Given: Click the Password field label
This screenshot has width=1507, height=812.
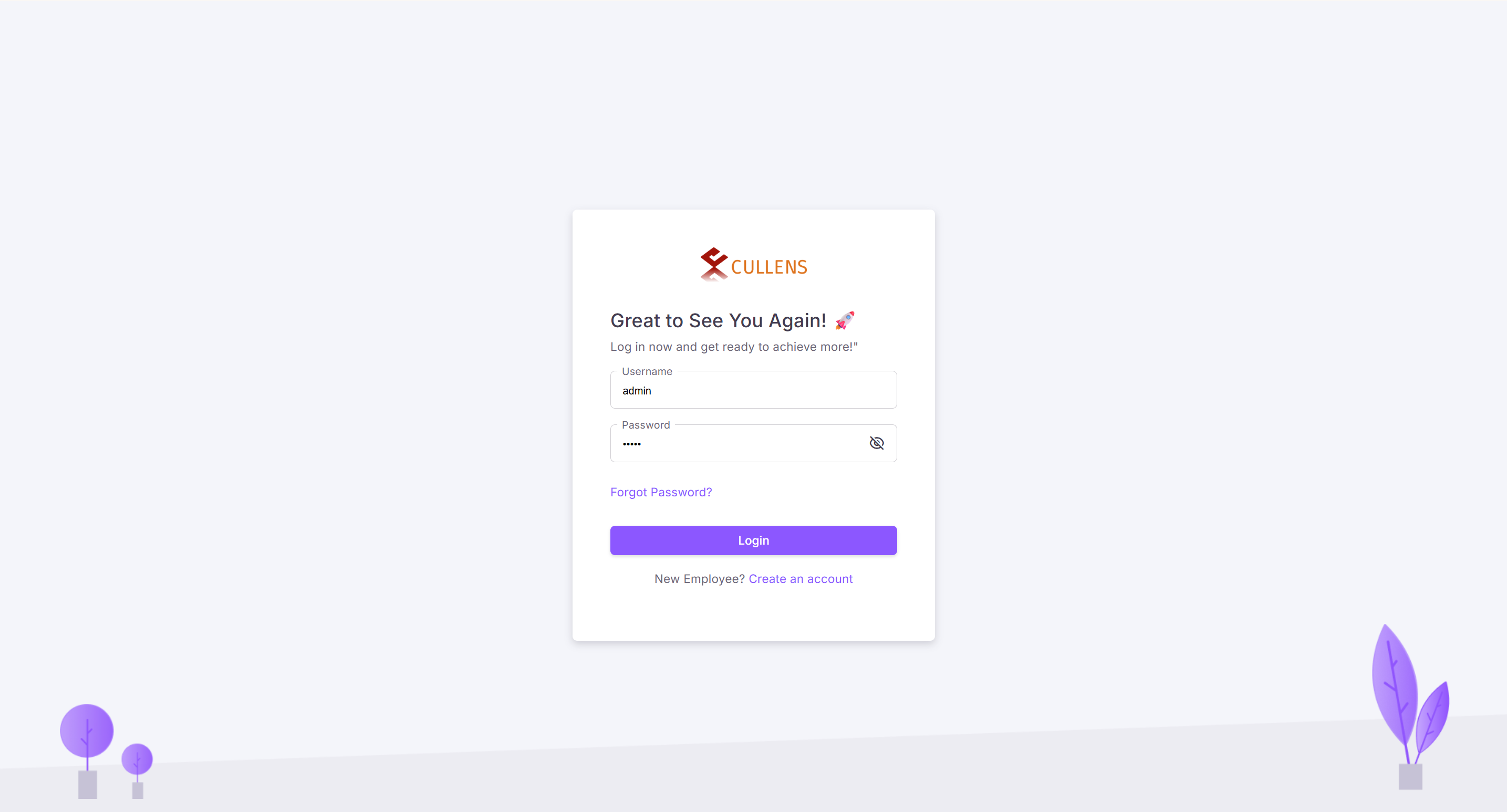Looking at the screenshot, I should tap(646, 425).
